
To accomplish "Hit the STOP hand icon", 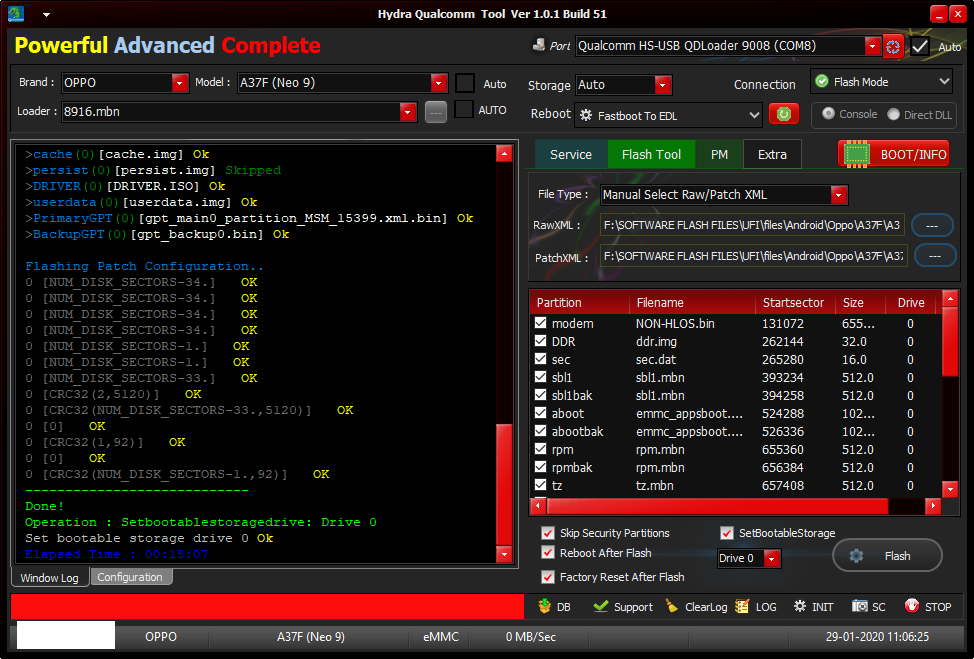I will [x=911, y=606].
